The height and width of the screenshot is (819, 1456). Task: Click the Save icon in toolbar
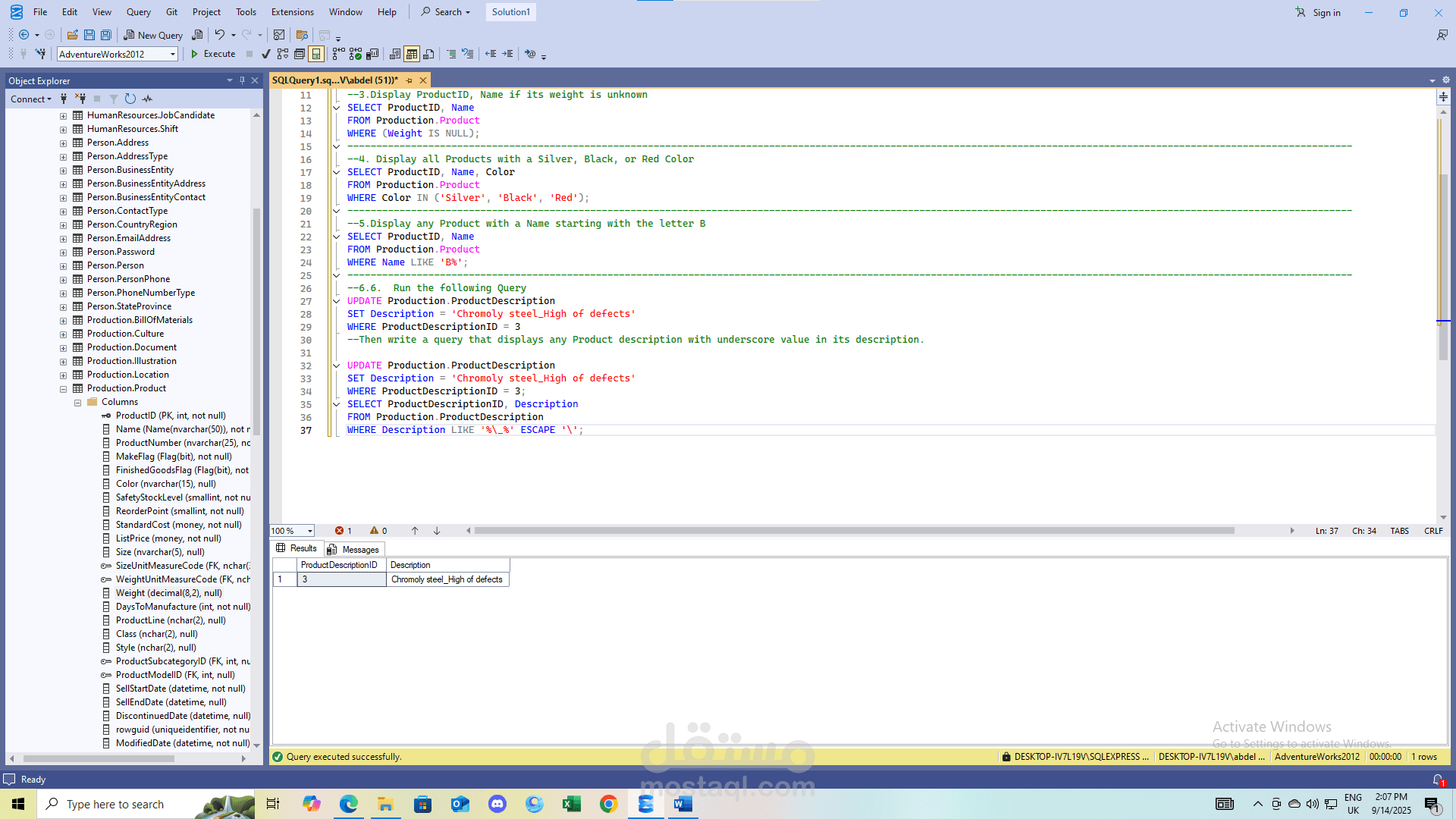click(x=89, y=35)
